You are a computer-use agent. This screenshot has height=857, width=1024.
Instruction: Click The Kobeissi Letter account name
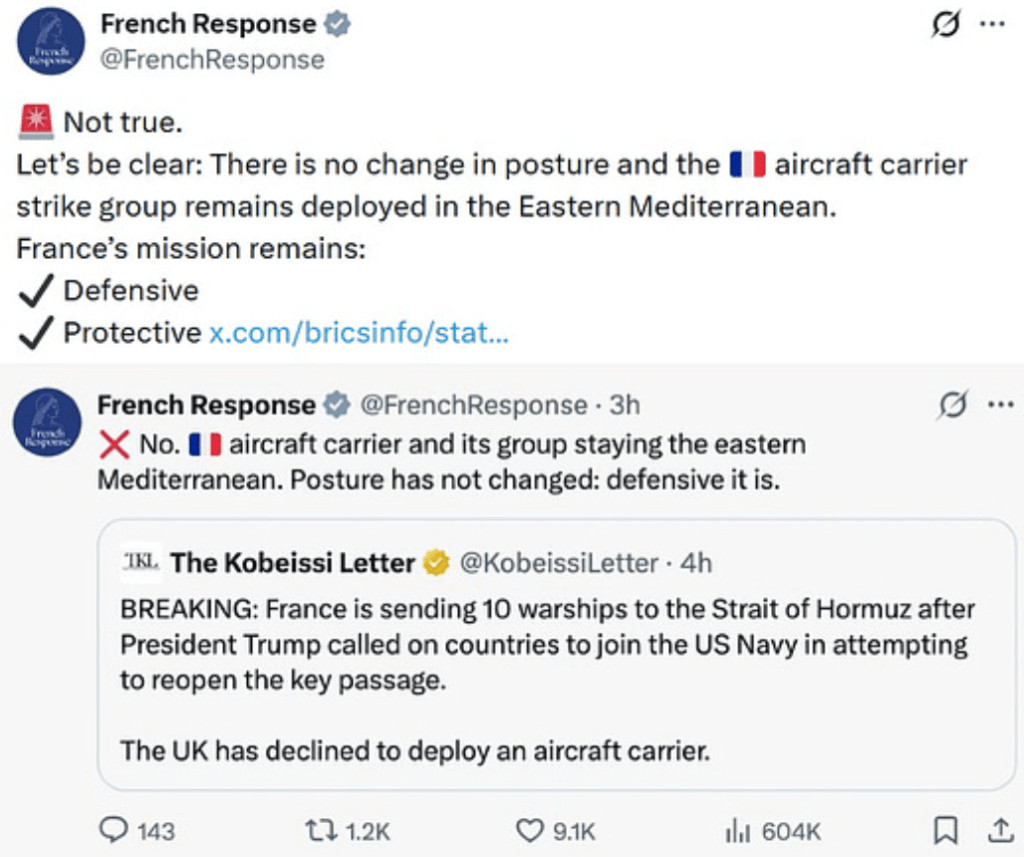pos(292,563)
